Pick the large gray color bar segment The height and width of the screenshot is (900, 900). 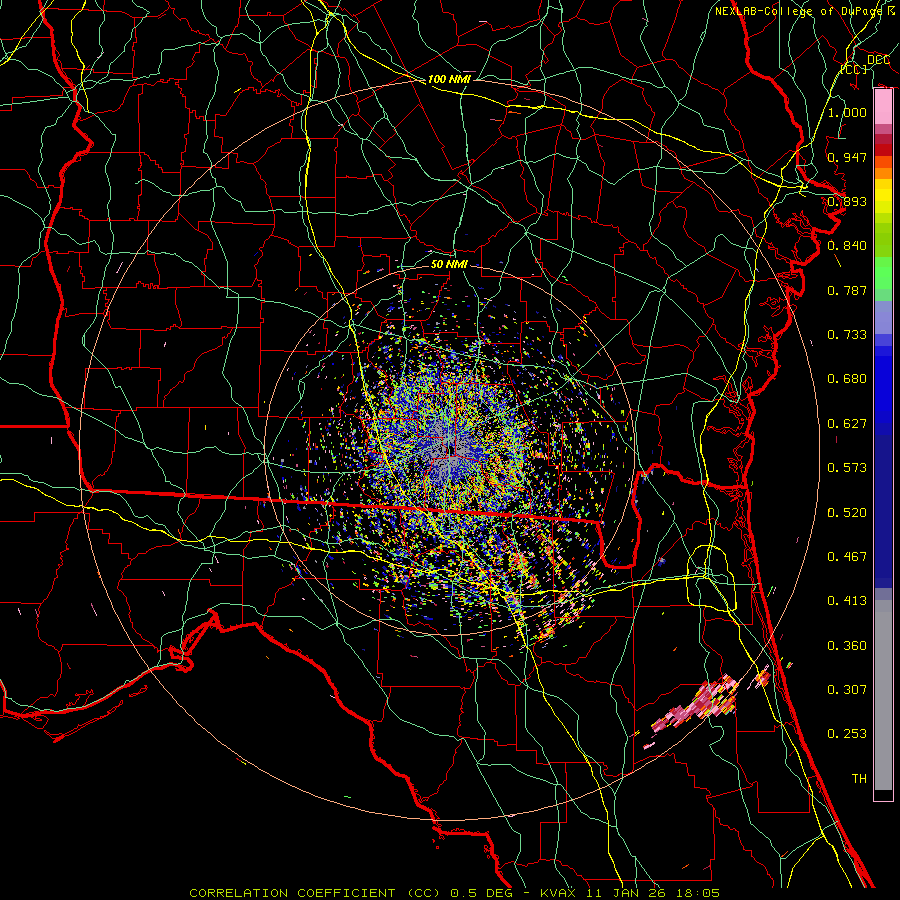[883, 700]
